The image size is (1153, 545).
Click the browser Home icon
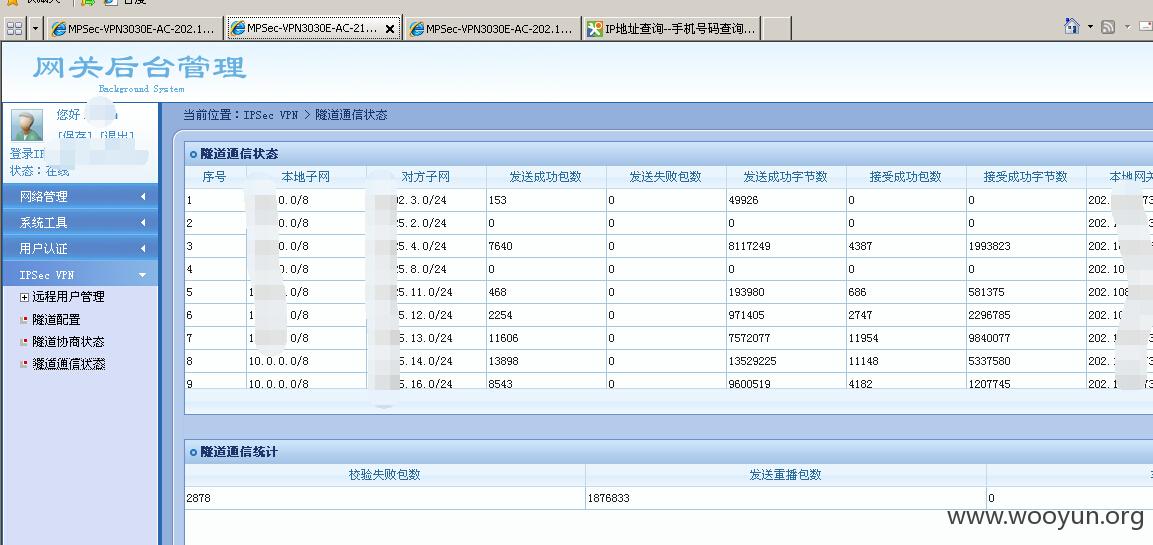coord(1072,26)
